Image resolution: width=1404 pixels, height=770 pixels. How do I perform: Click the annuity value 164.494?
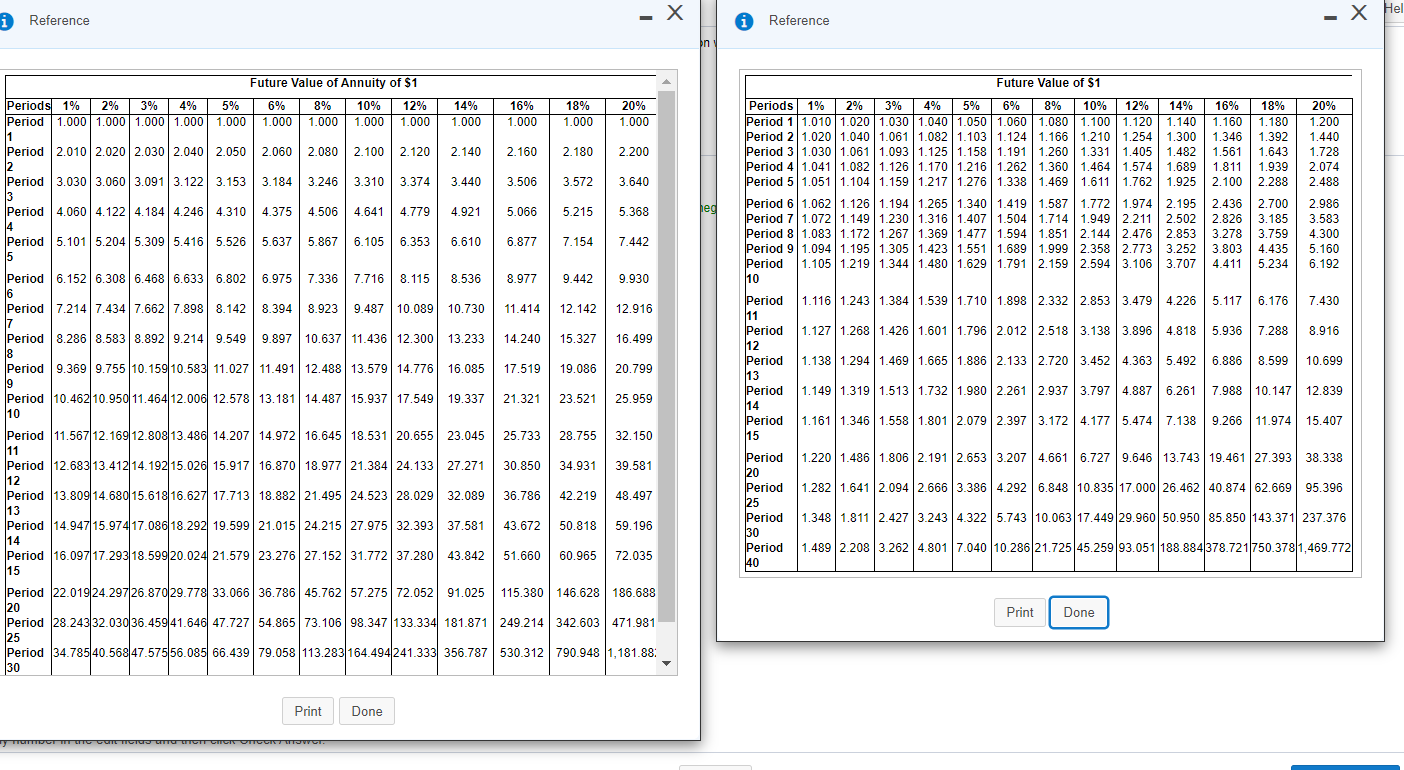368,653
